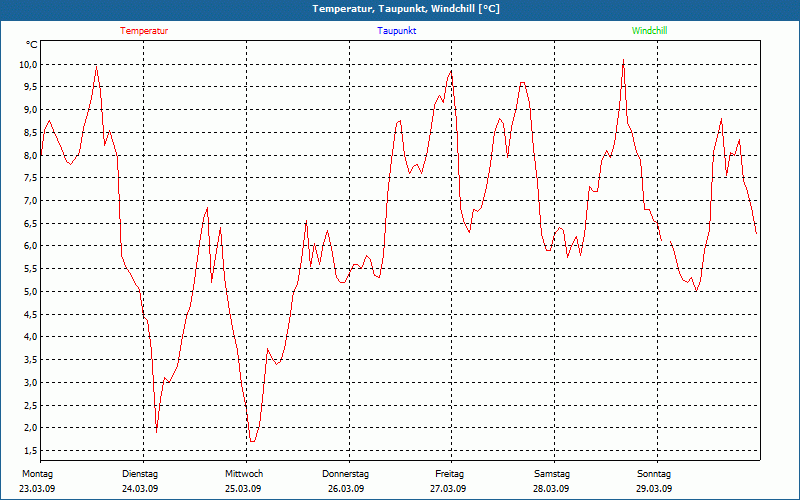Image resolution: width=800 pixels, height=500 pixels.
Task: Click the '3,5' y-axis value
Action: click(31, 359)
